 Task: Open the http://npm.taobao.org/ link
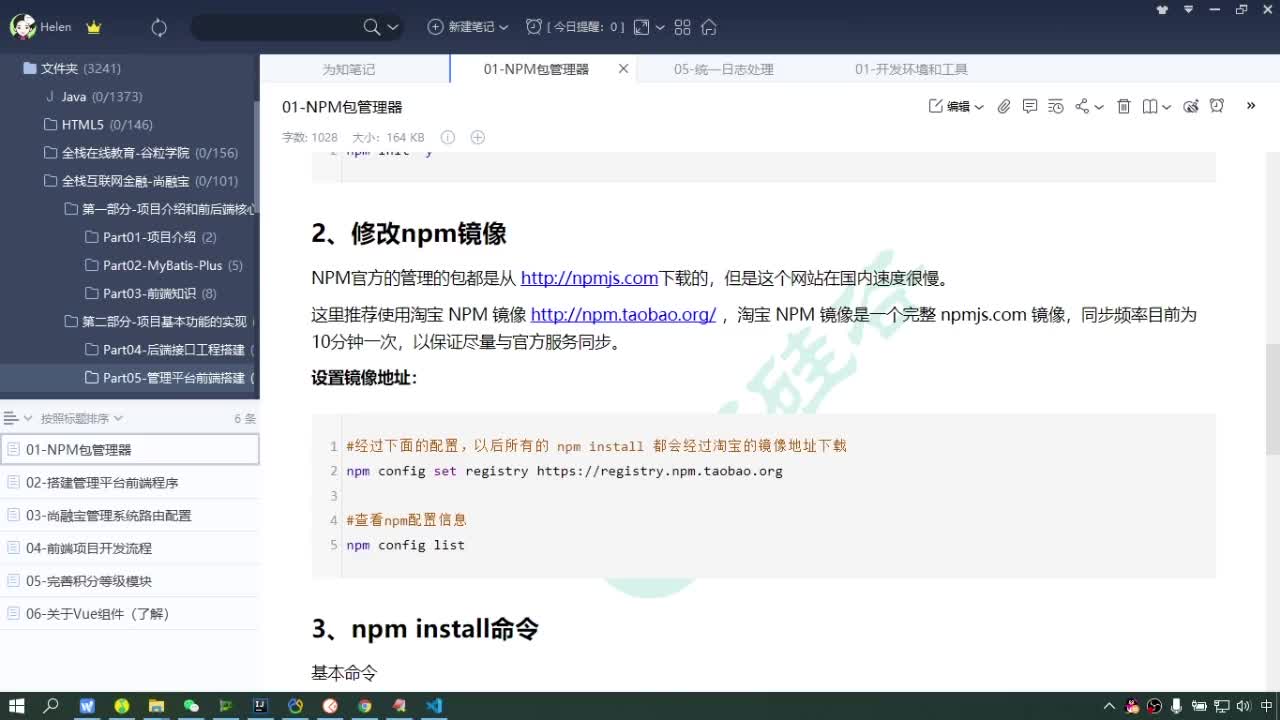[x=623, y=314]
